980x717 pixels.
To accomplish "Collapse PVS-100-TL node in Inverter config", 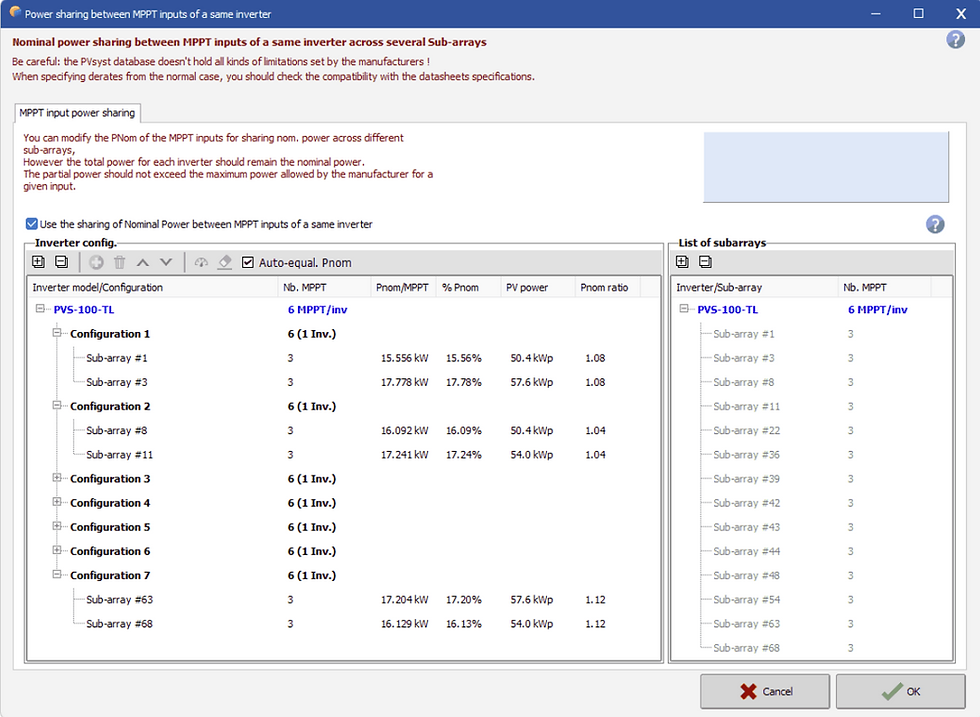I will click(41, 309).
